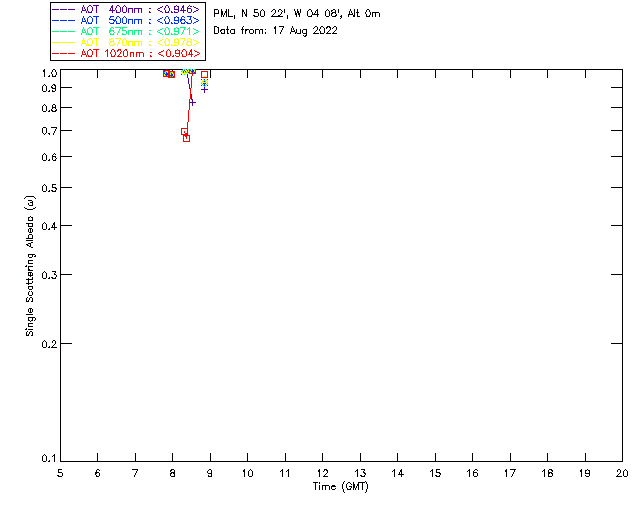The height and width of the screenshot is (512, 640).
Task: Click the x-axis tick label '8'
Action: tap(172, 473)
